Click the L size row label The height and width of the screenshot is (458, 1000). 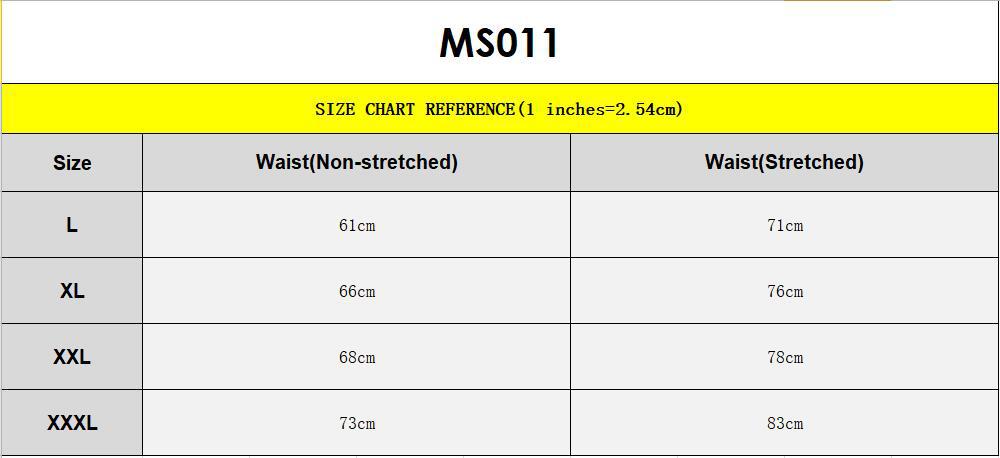coord(72,225)
